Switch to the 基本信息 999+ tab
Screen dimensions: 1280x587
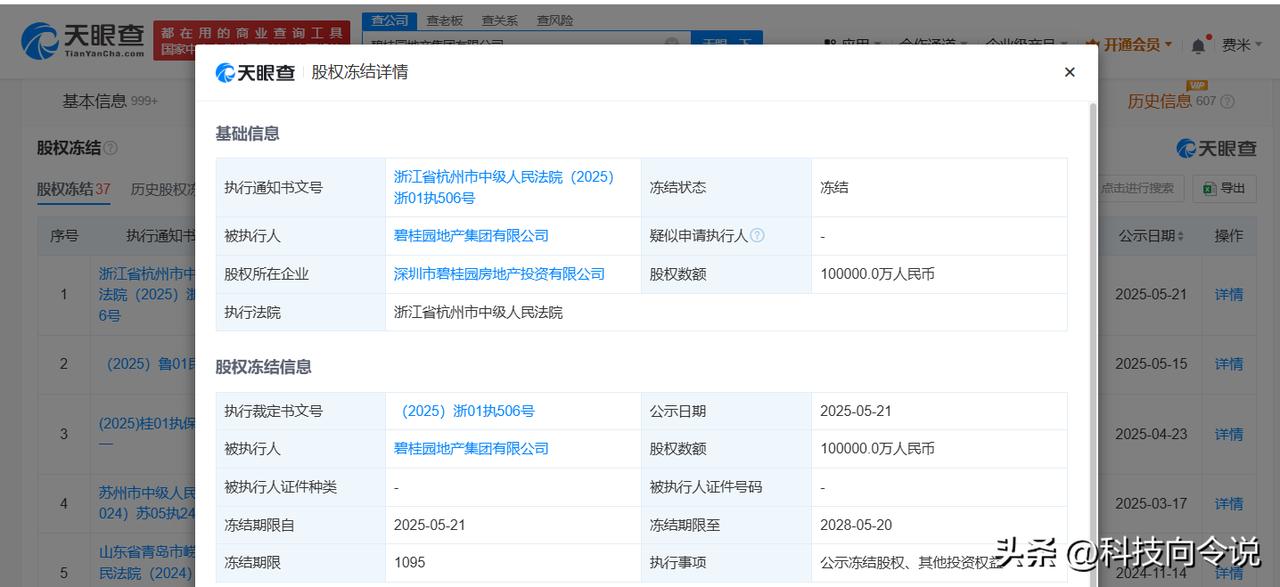[110, 101]
